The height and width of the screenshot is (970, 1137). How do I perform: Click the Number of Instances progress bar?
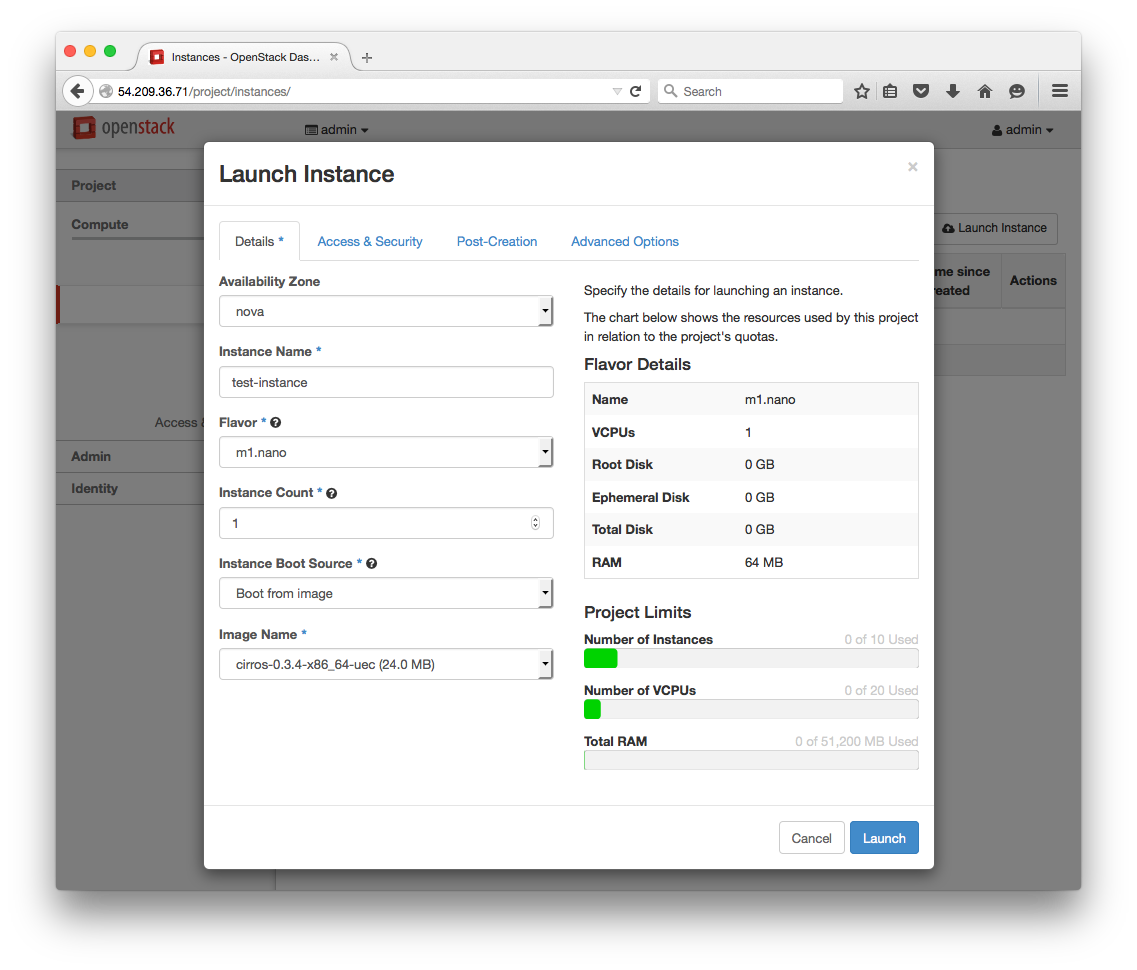751,658
